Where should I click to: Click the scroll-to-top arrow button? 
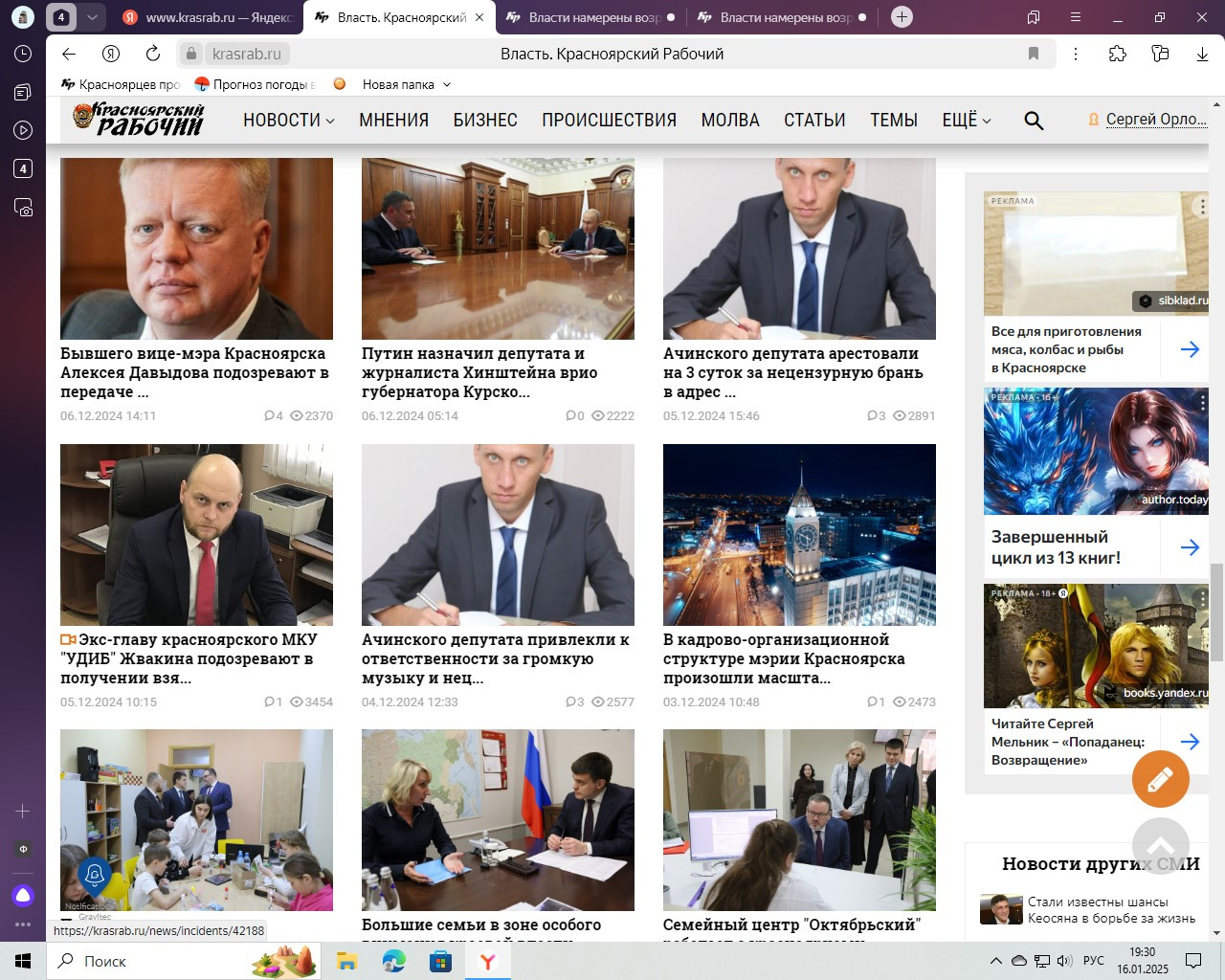[x=1160, y=846]
